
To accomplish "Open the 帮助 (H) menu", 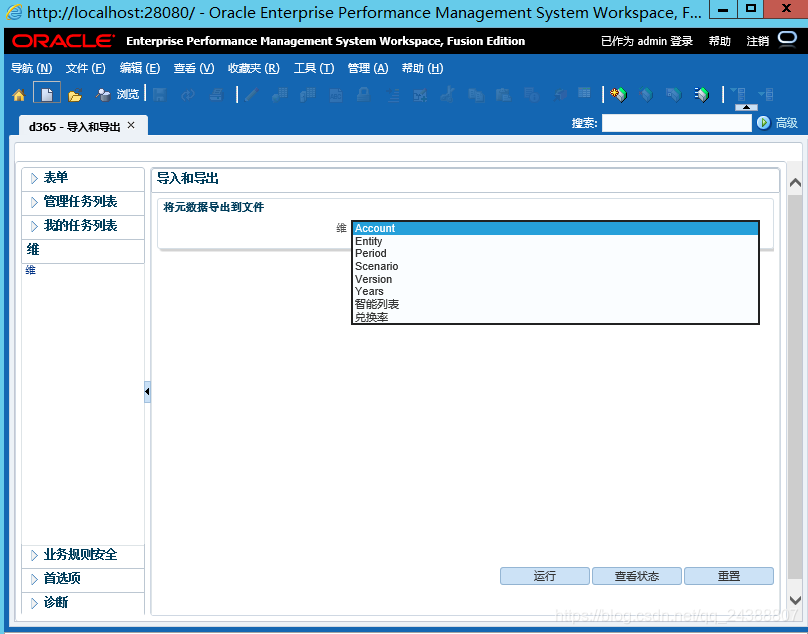I will (x=422, y=68).
